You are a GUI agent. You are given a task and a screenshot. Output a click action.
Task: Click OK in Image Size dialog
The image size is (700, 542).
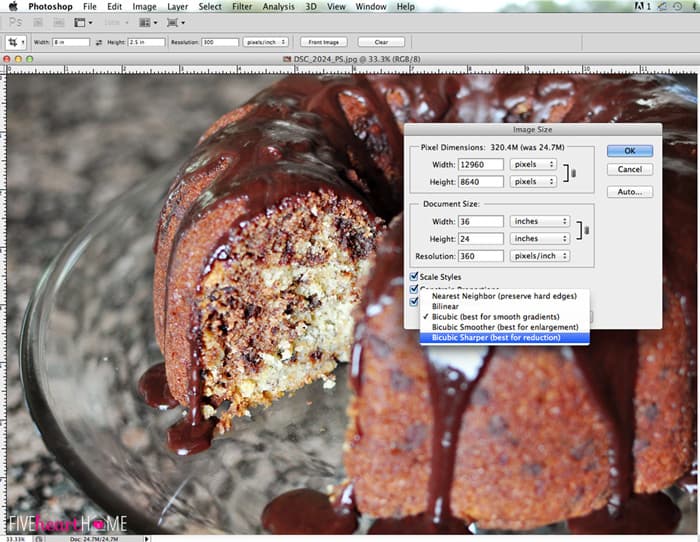pos(630,151)
